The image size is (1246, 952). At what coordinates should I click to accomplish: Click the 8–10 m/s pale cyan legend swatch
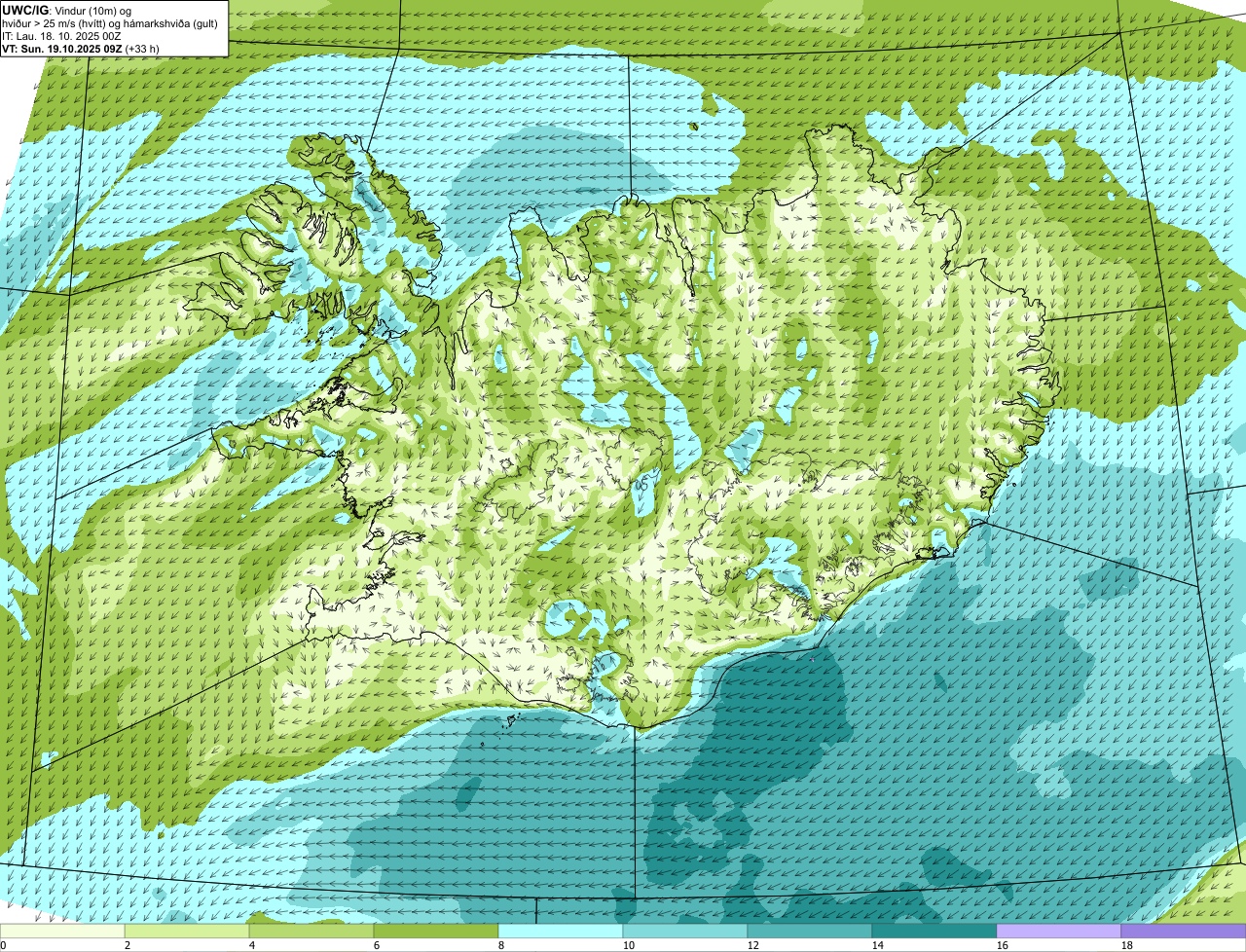coord(561,931)
